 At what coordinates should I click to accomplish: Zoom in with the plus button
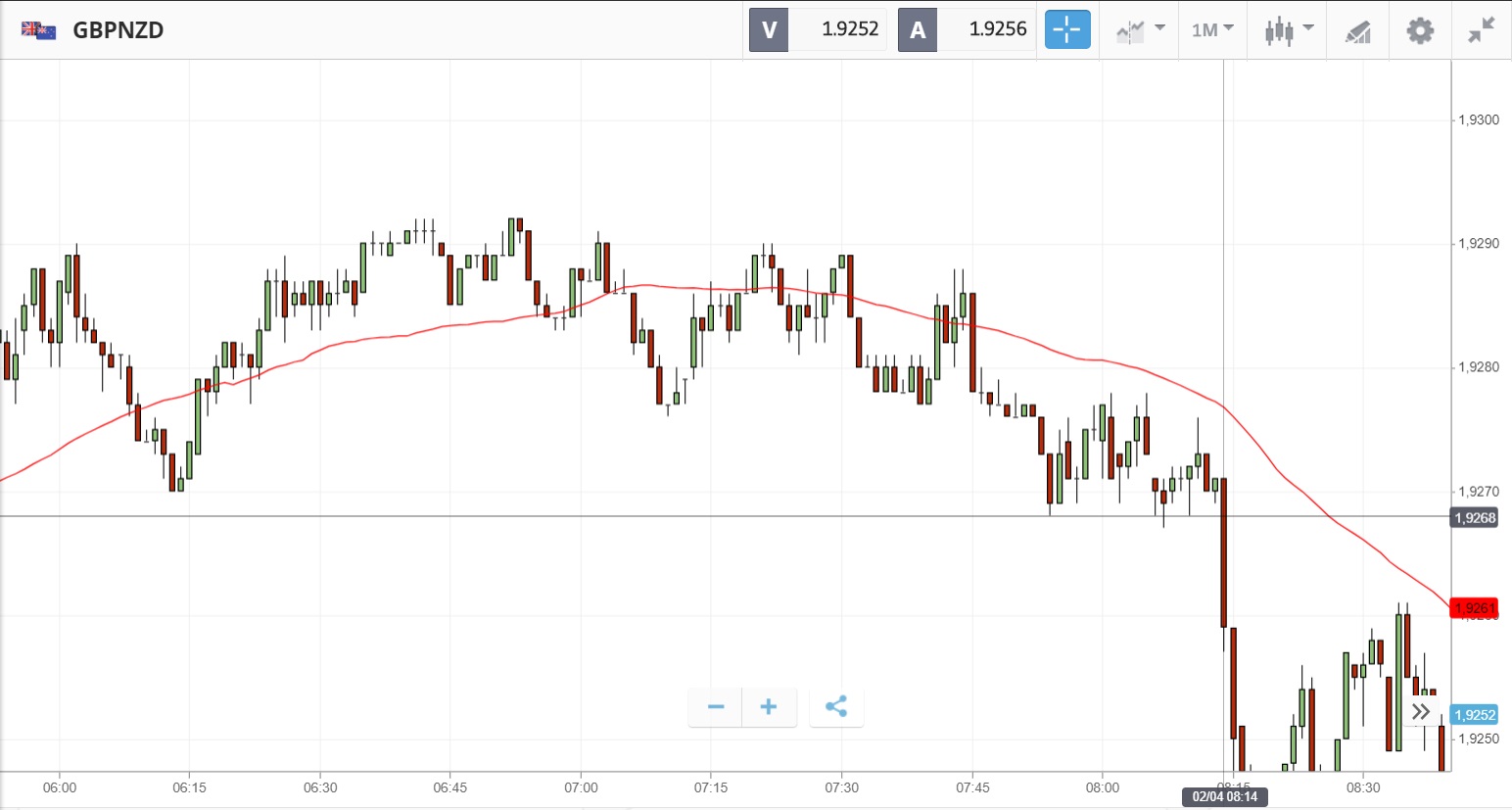769,707
